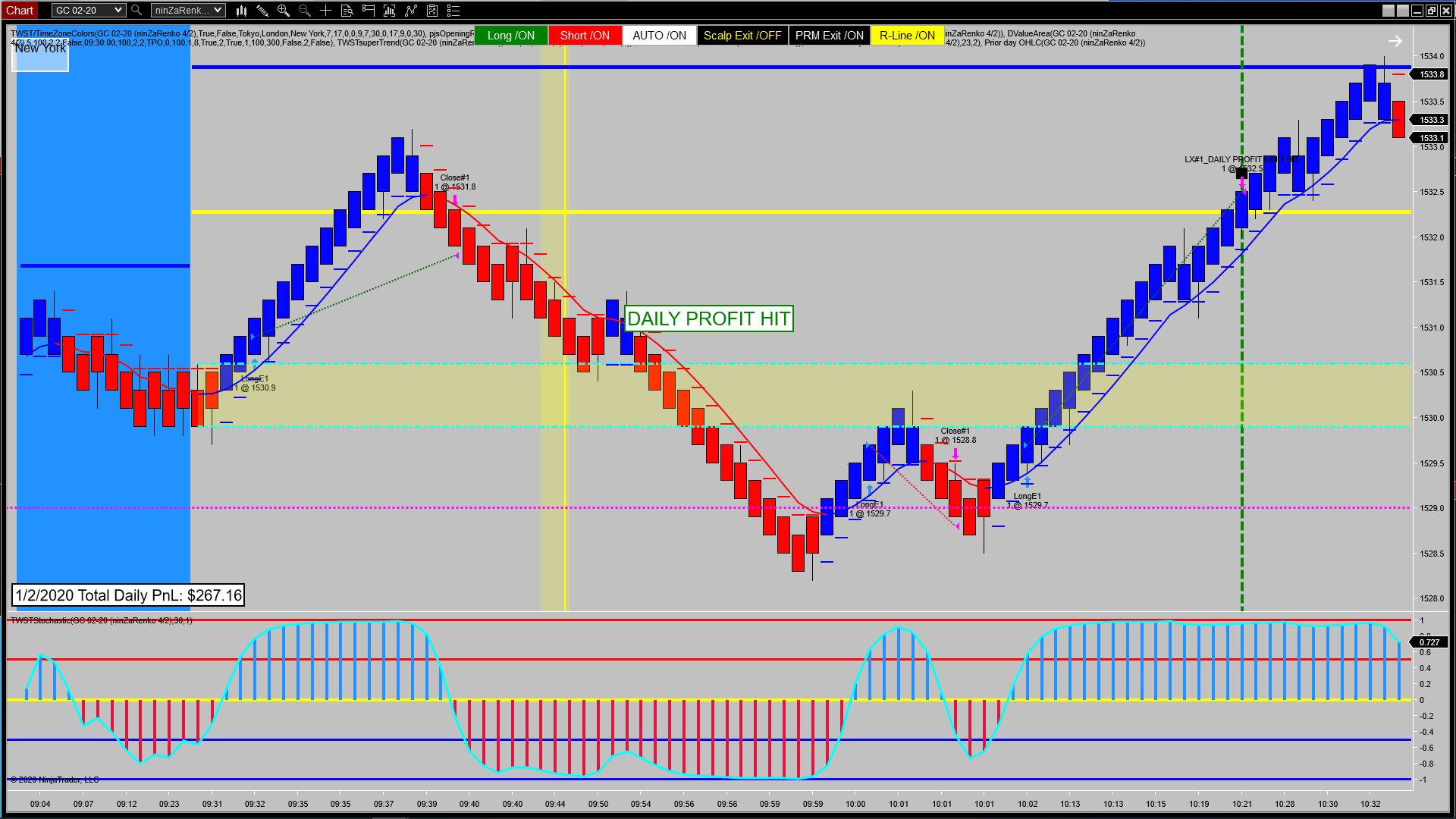1456x819 pixels.
Task: Click the PRM Exit /ON button
Action: (829, 36)
